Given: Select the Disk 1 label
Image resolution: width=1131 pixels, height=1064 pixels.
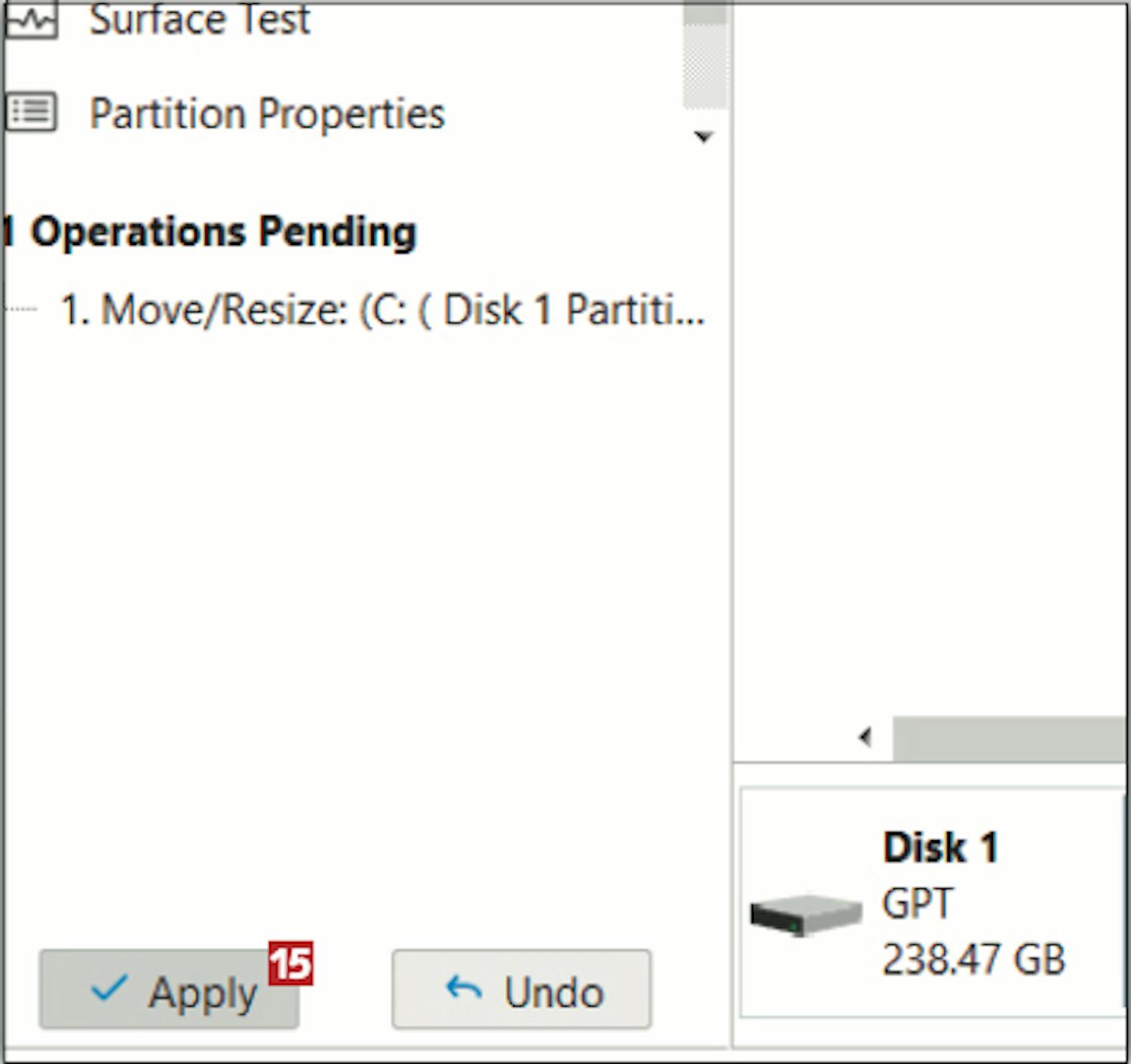Looking at the screenshot, I should [x=940, y=848].
